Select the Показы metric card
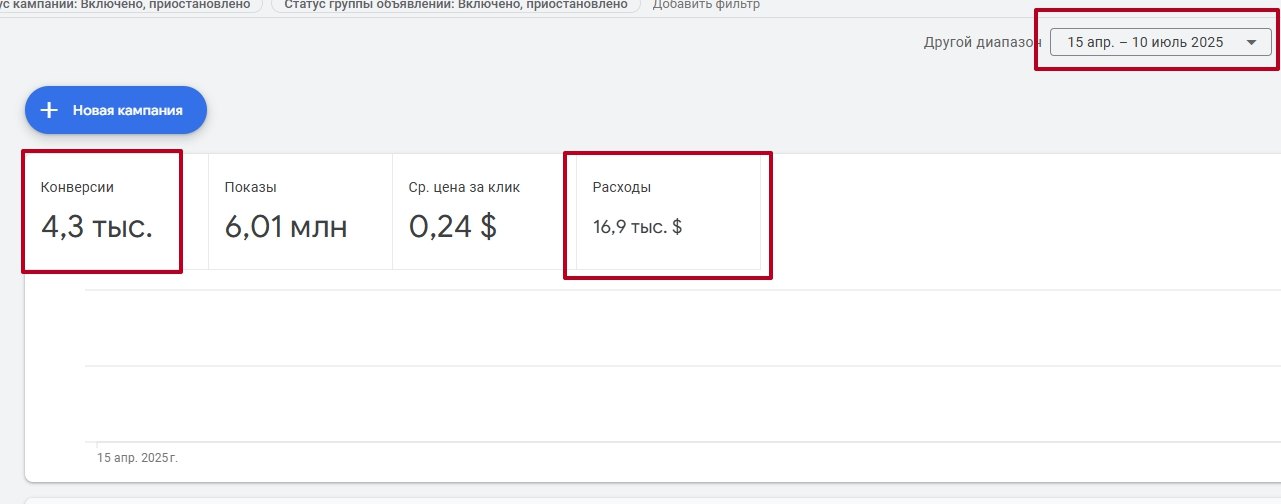 click(300, 211)
